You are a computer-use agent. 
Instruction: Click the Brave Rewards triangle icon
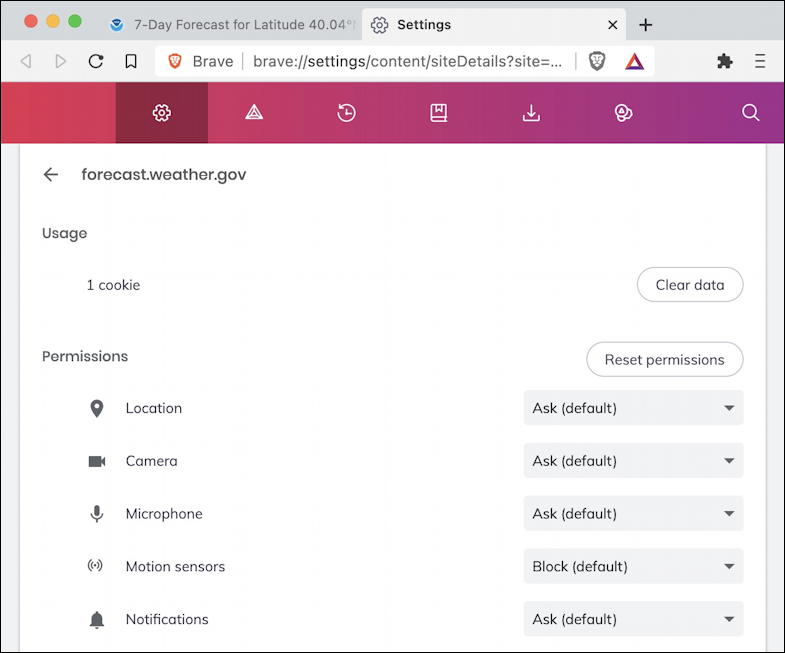[634, 61]
